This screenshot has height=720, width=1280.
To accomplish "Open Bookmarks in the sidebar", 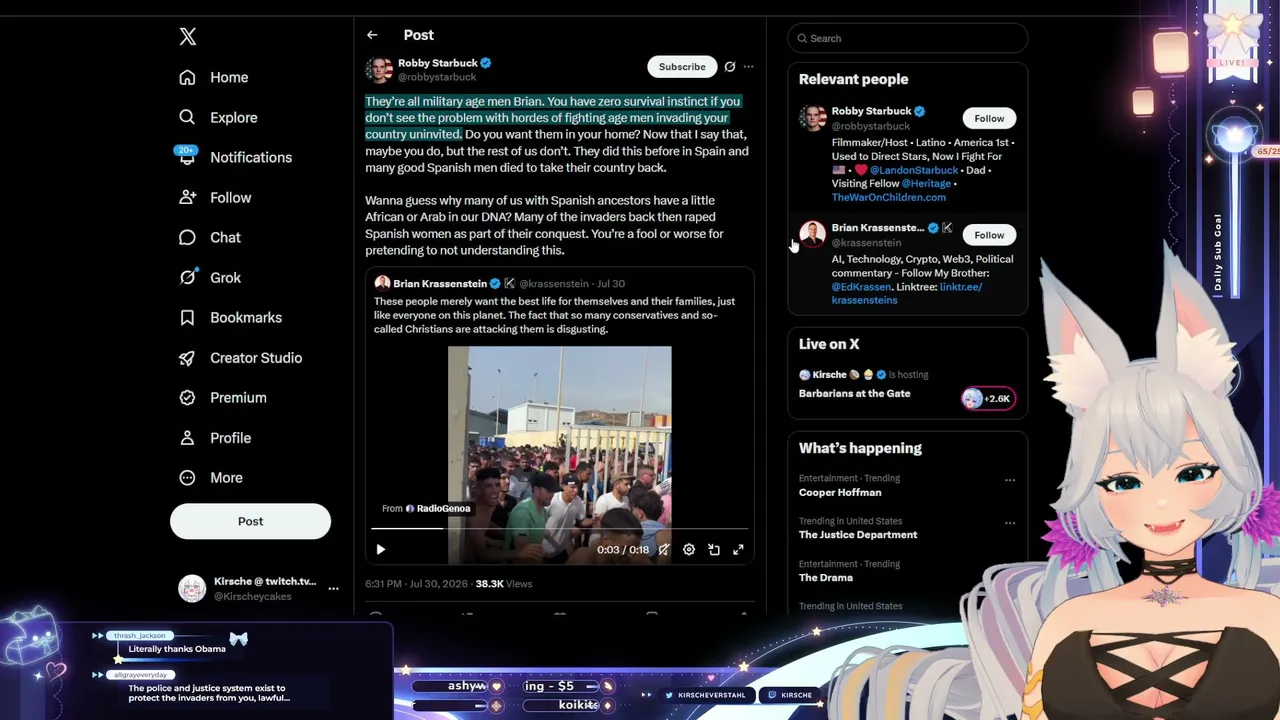I will click(x=230, y=317).
